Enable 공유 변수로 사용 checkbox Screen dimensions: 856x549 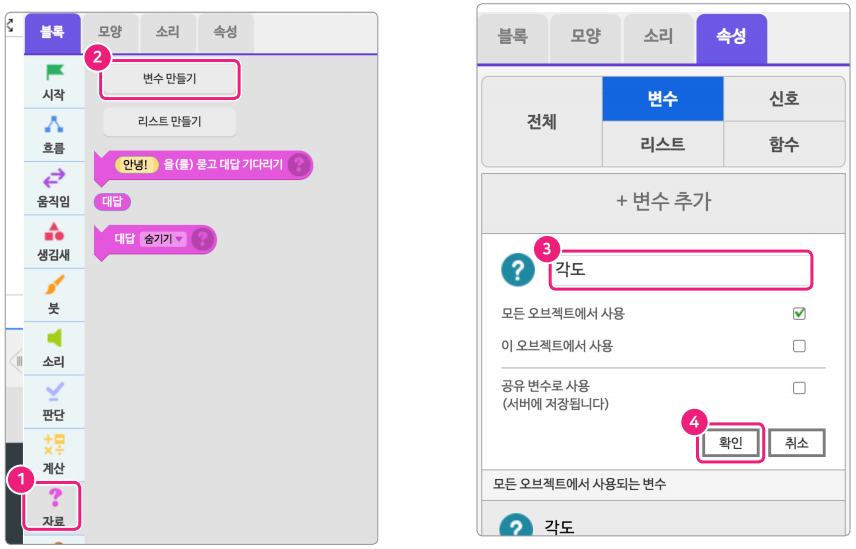799,388
